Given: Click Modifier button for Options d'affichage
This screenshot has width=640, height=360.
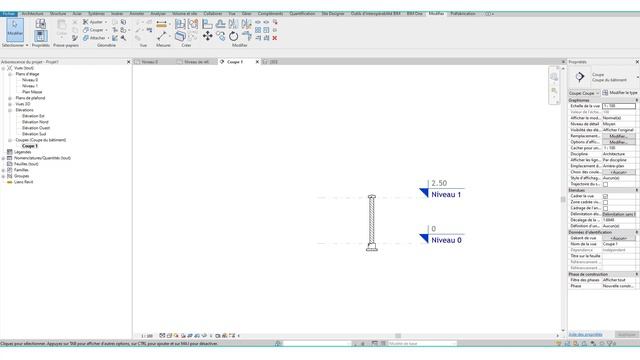Looking at the screenshot, I should point(618,142).
